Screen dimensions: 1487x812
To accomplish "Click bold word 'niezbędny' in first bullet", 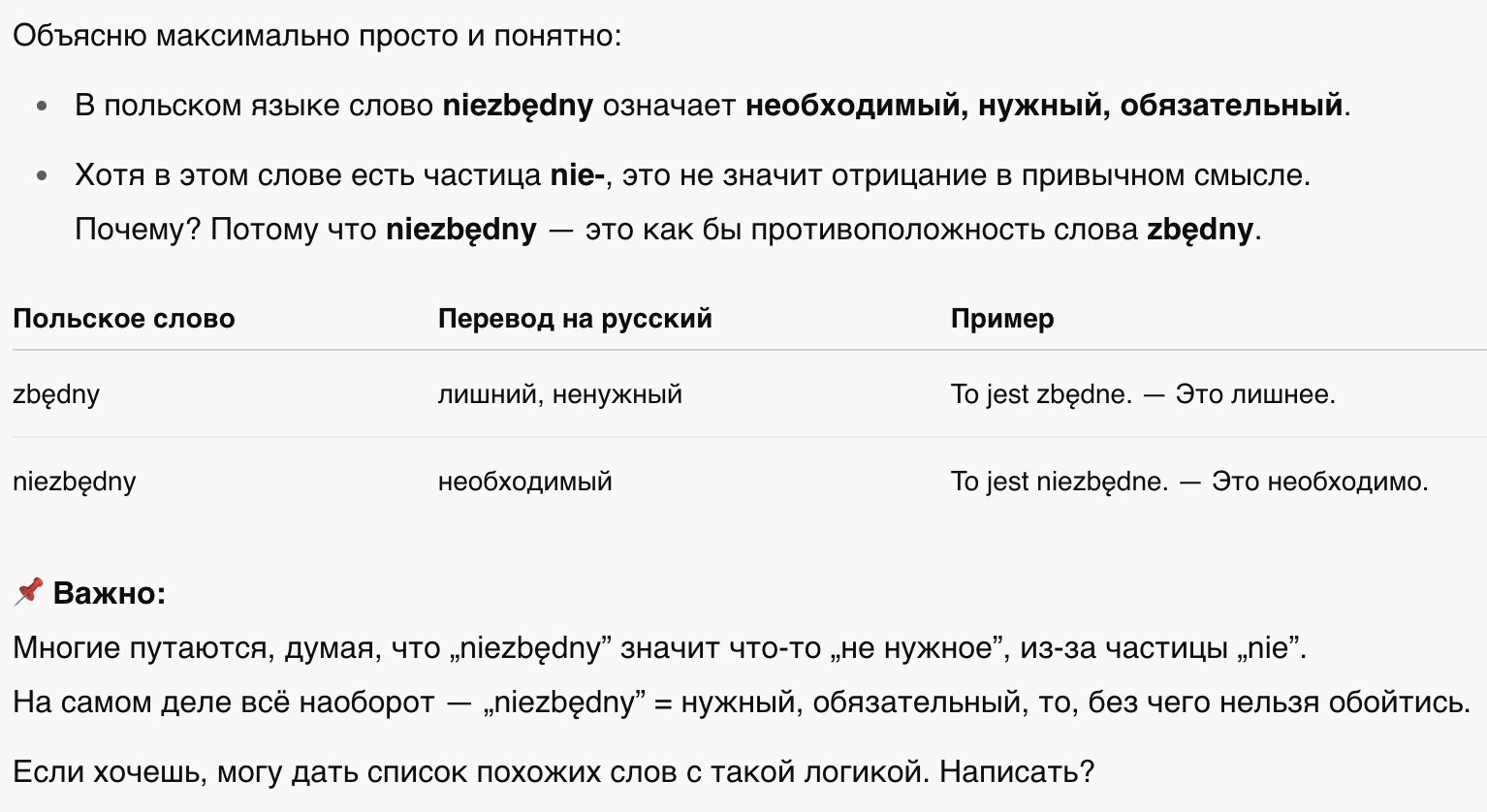I will click(x=518, y=105).
